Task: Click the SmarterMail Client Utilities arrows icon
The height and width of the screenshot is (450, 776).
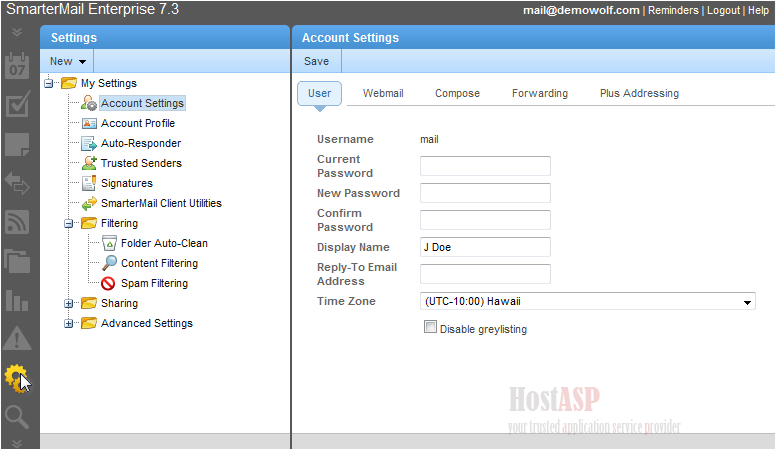Action: pyautogui.click(x=89, y=203)
